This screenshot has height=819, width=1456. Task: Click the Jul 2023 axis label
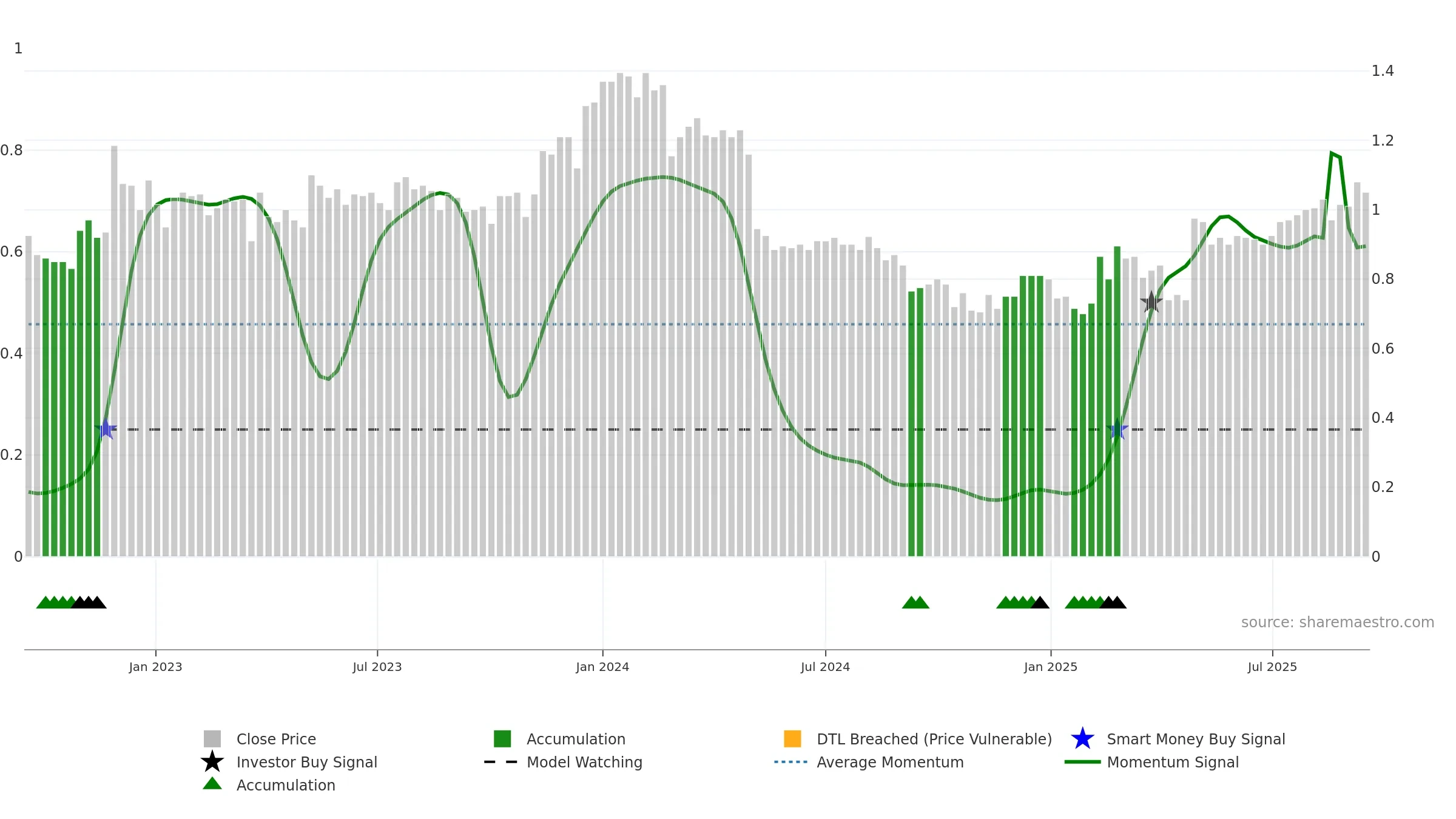point(377,667)
